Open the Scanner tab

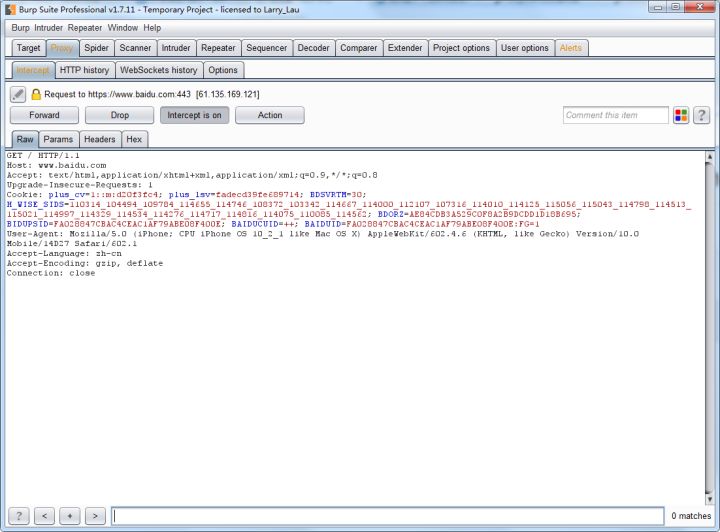[135, 48]
